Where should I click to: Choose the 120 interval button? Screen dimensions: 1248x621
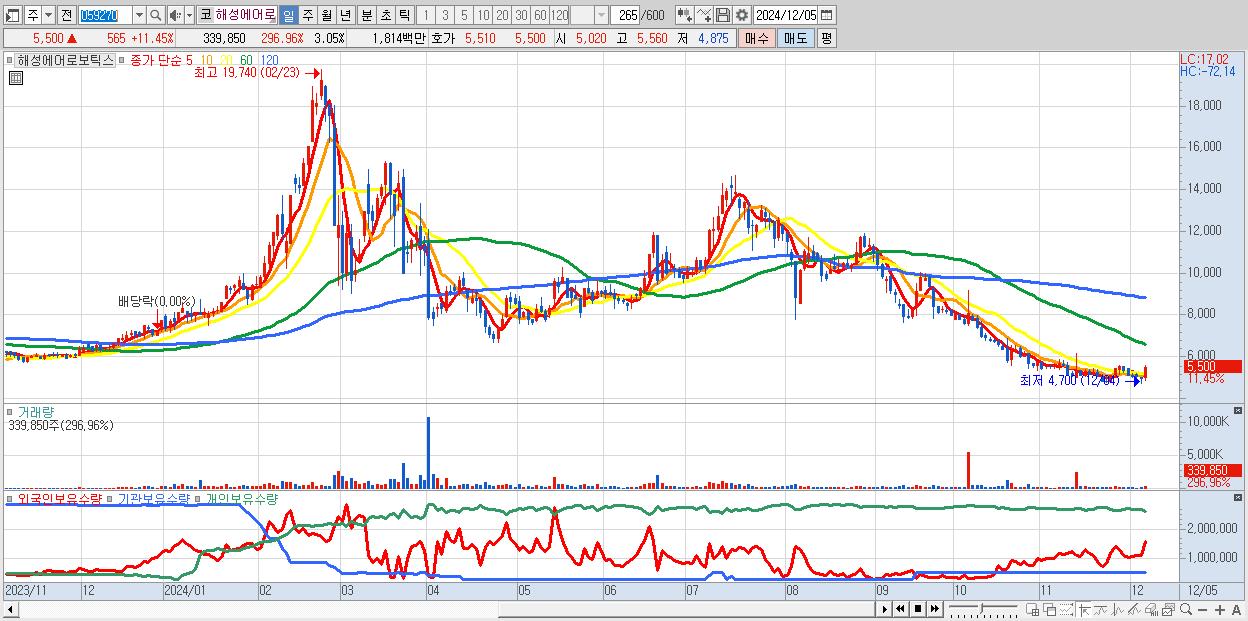[560, 16]
